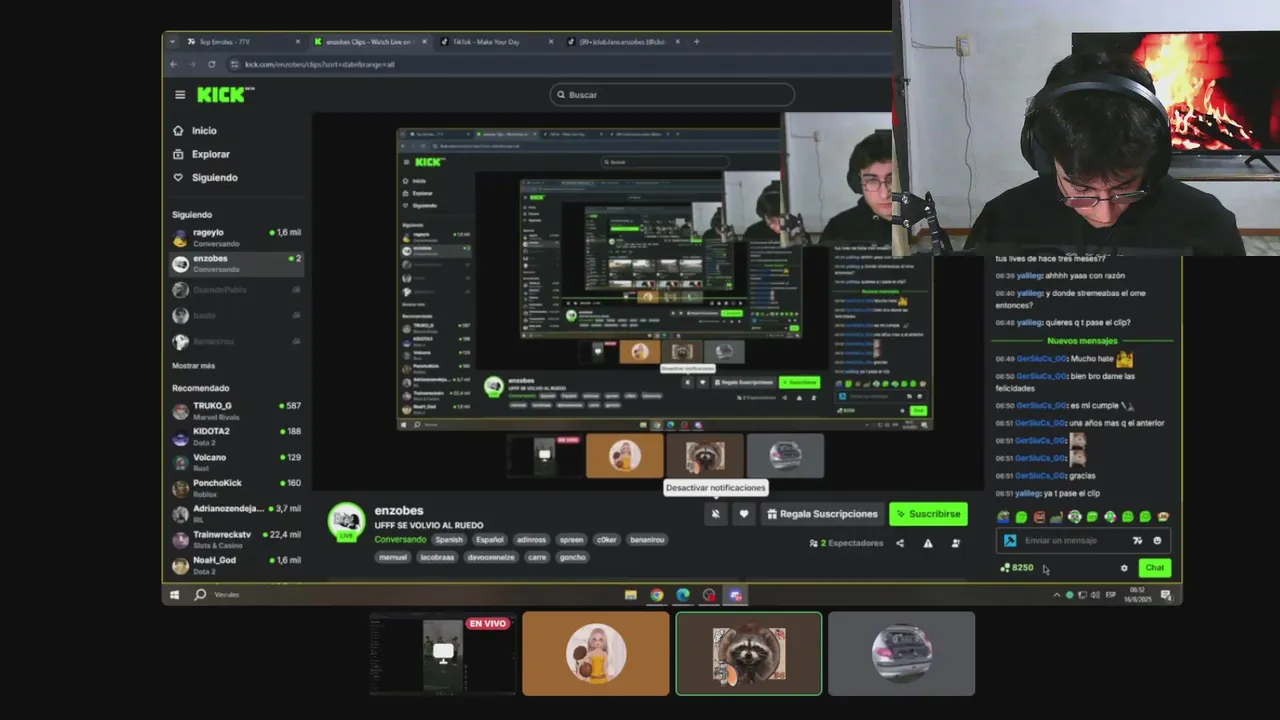The height and width of the screenshot is (720, 1280).
Task: Open the Kick hamburger menu
Action: pyautogui.click(x=180, y=95)
